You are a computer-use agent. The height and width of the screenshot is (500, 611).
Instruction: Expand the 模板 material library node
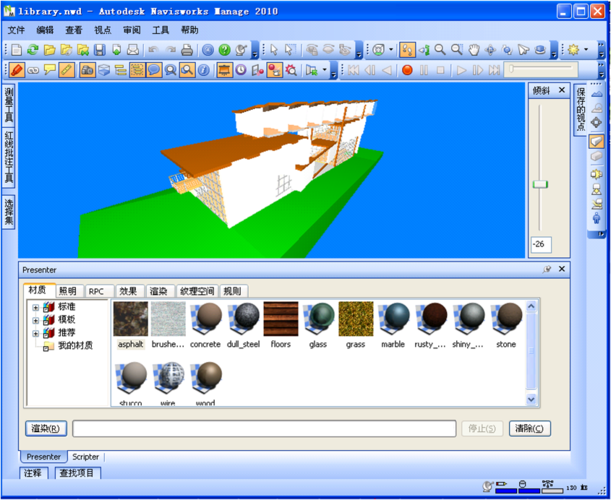35,320
